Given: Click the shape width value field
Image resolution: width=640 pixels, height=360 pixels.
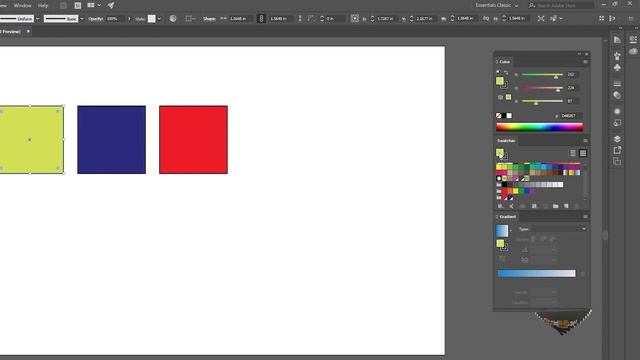Looking at the screenshot, I should click(240, 19).
